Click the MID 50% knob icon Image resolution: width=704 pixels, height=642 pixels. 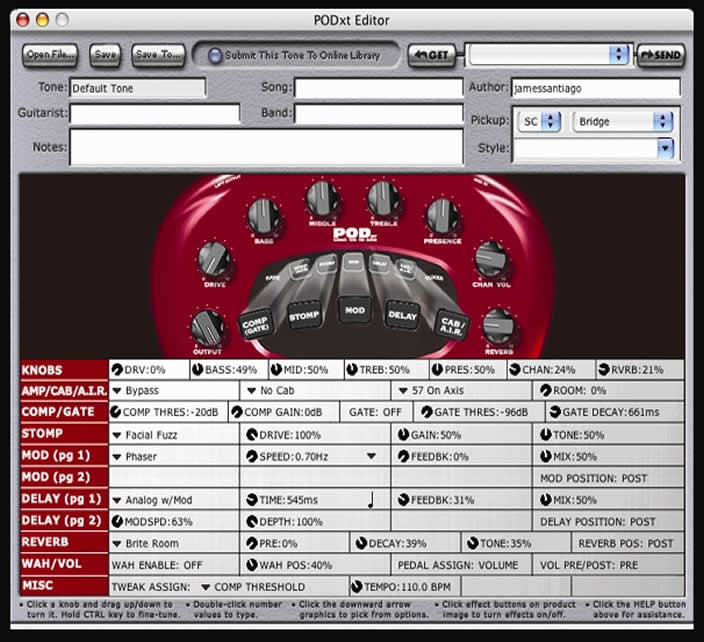tap(276, 369)
